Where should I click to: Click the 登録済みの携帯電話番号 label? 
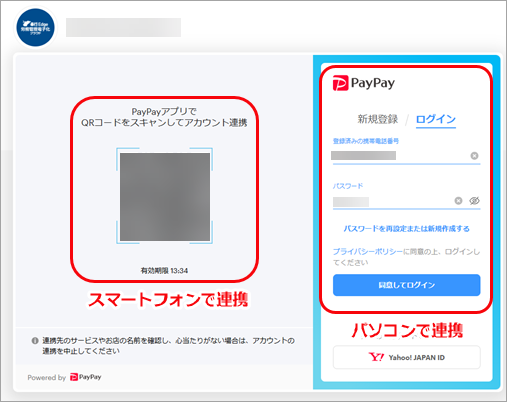point(366,141)
